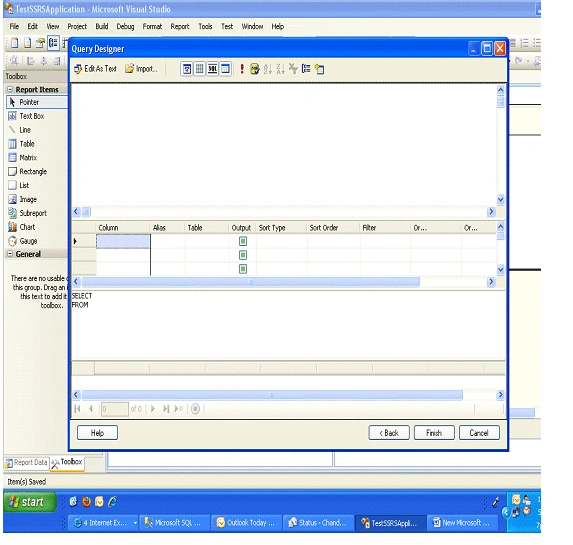Viewport: 573px width, 545px height.
Task: Toggle the diagram pane icon
Action: pos(187,69)
